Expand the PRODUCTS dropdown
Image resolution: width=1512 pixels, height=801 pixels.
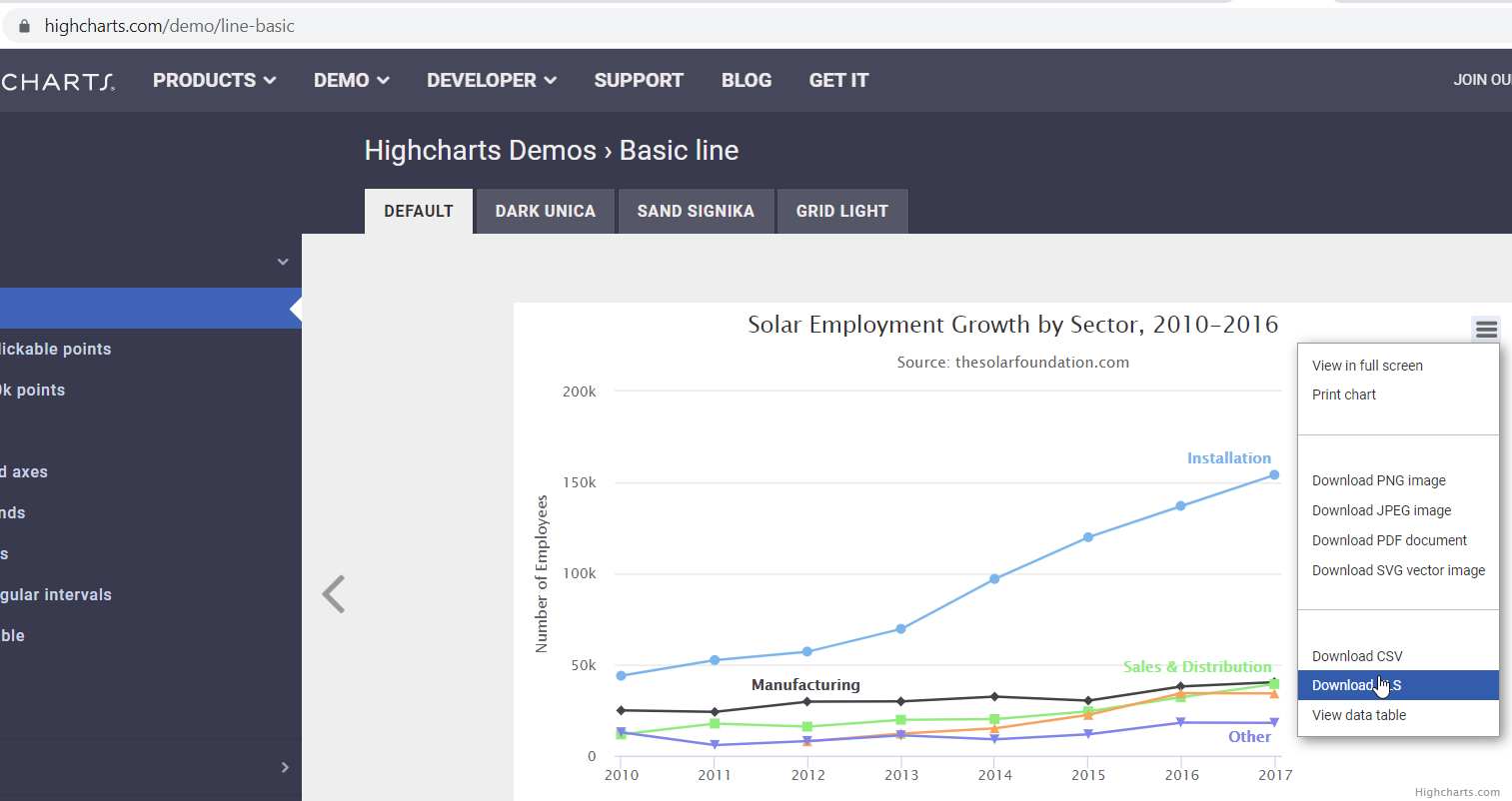pyautogui.click(x=214, y=80)
